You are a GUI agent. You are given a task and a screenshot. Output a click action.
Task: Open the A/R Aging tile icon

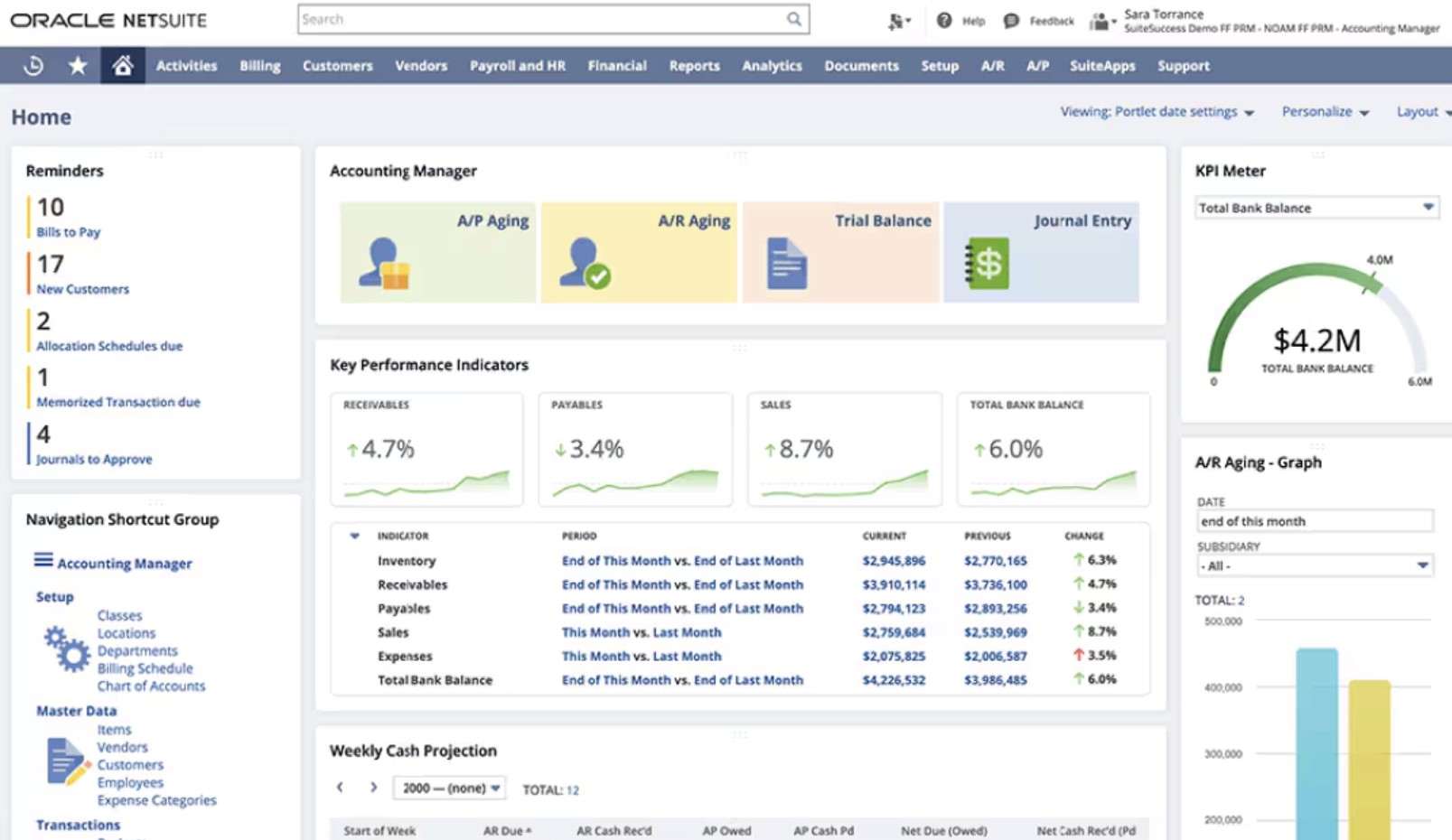(584, 264)
